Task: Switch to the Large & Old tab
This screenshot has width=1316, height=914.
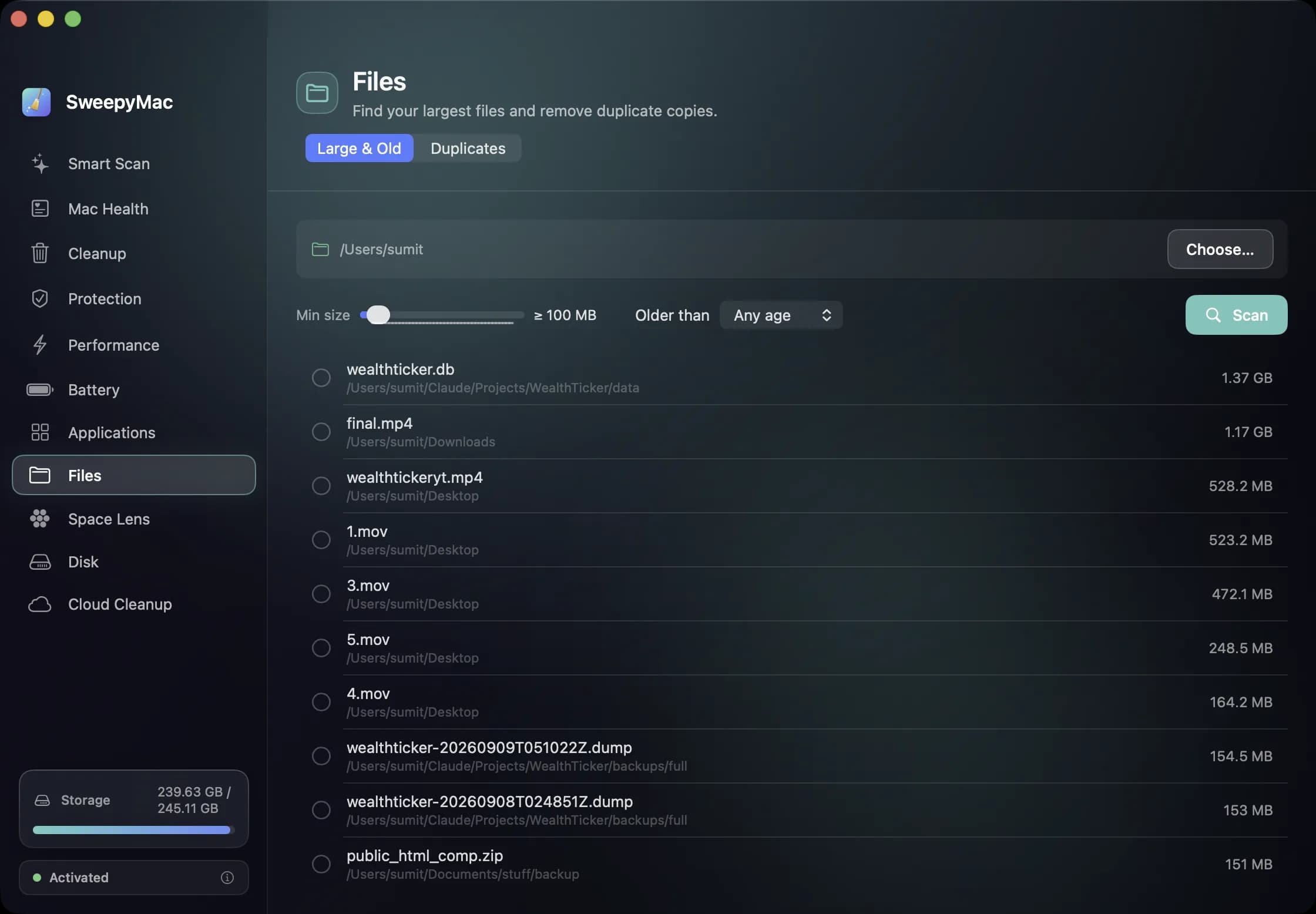Action: 359,149
